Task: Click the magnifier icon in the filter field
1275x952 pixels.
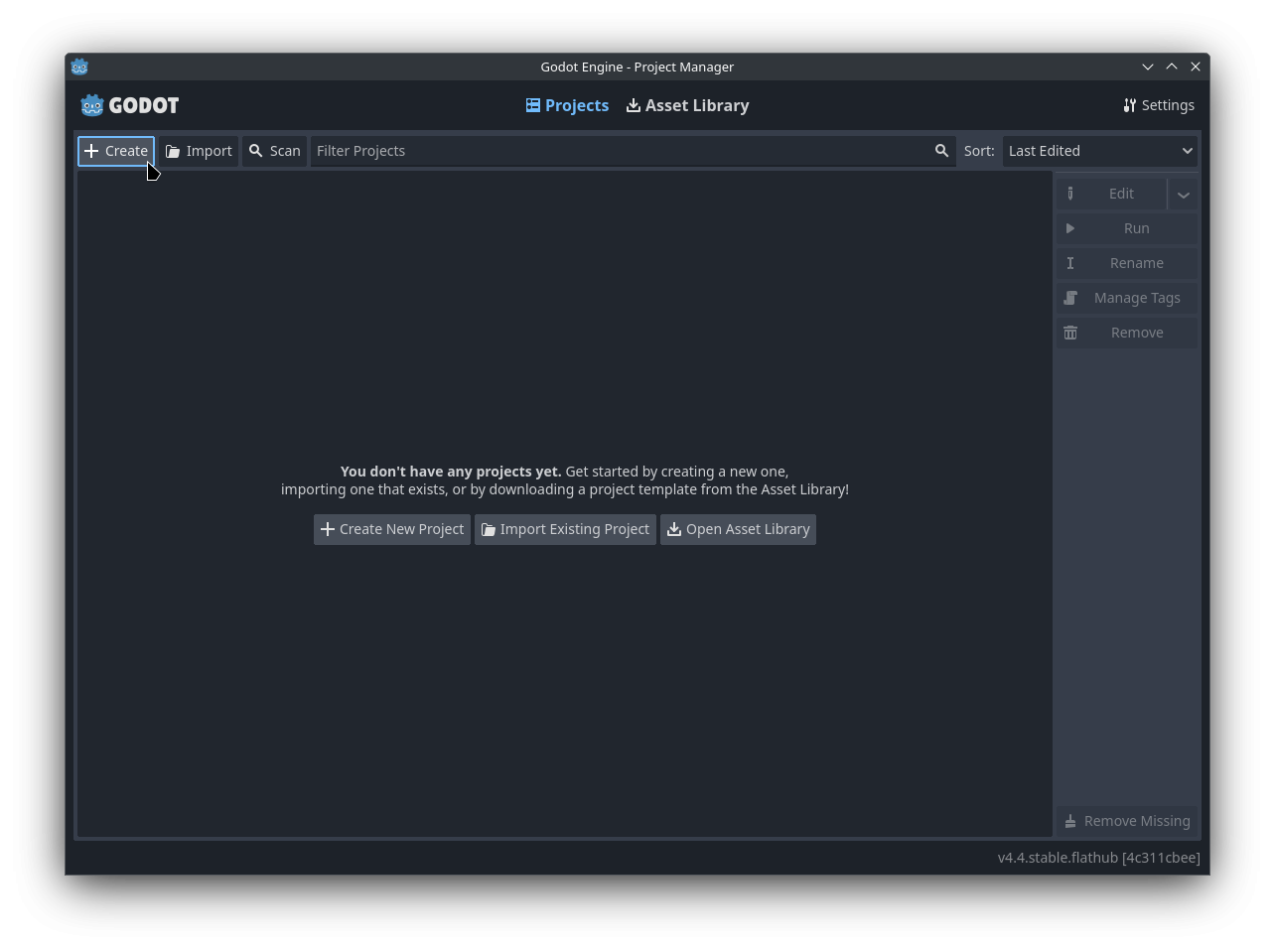Action: (x=941, y=151)
